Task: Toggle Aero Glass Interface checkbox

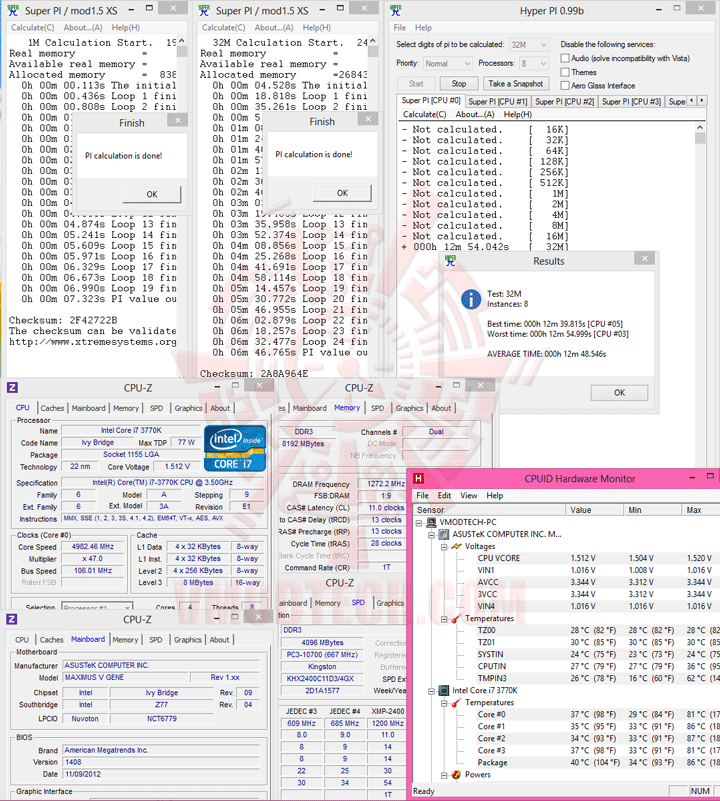Action: (x=565, y=86)
